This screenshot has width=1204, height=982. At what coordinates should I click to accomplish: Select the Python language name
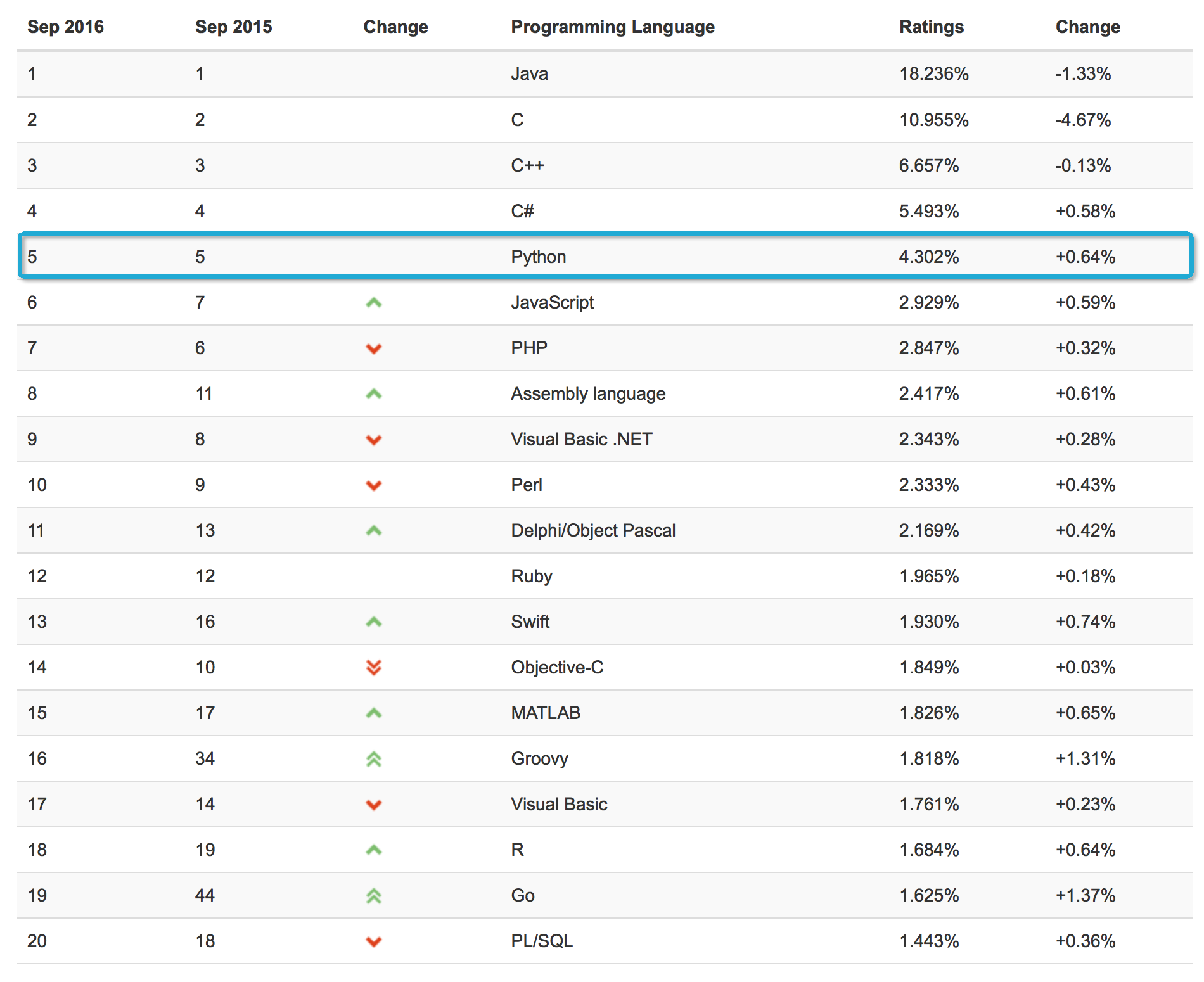coord(539,257)
